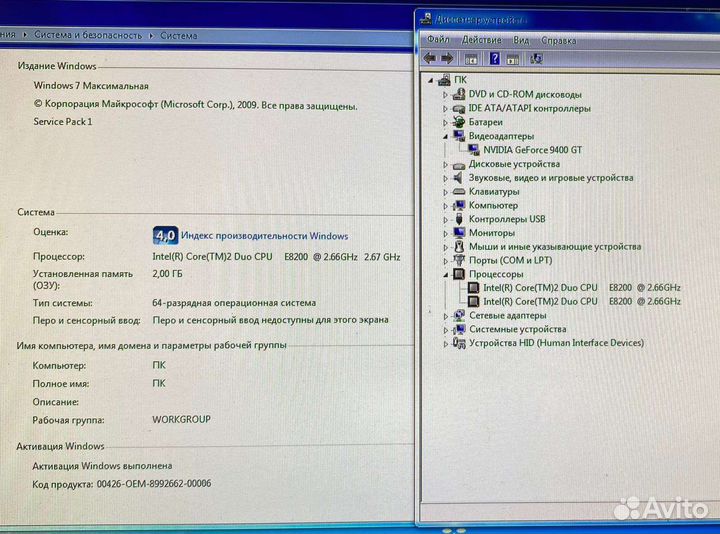Expand the Батареи node
This screenshot has height=534, width=720.
[x=445, y=123]
